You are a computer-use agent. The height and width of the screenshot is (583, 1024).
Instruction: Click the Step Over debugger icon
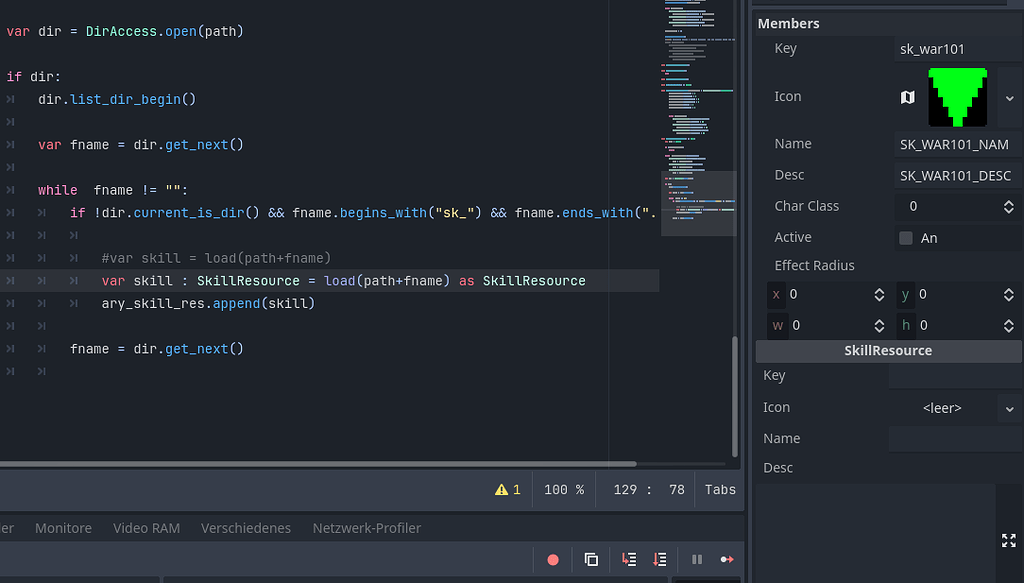click(x=659, y=559)
